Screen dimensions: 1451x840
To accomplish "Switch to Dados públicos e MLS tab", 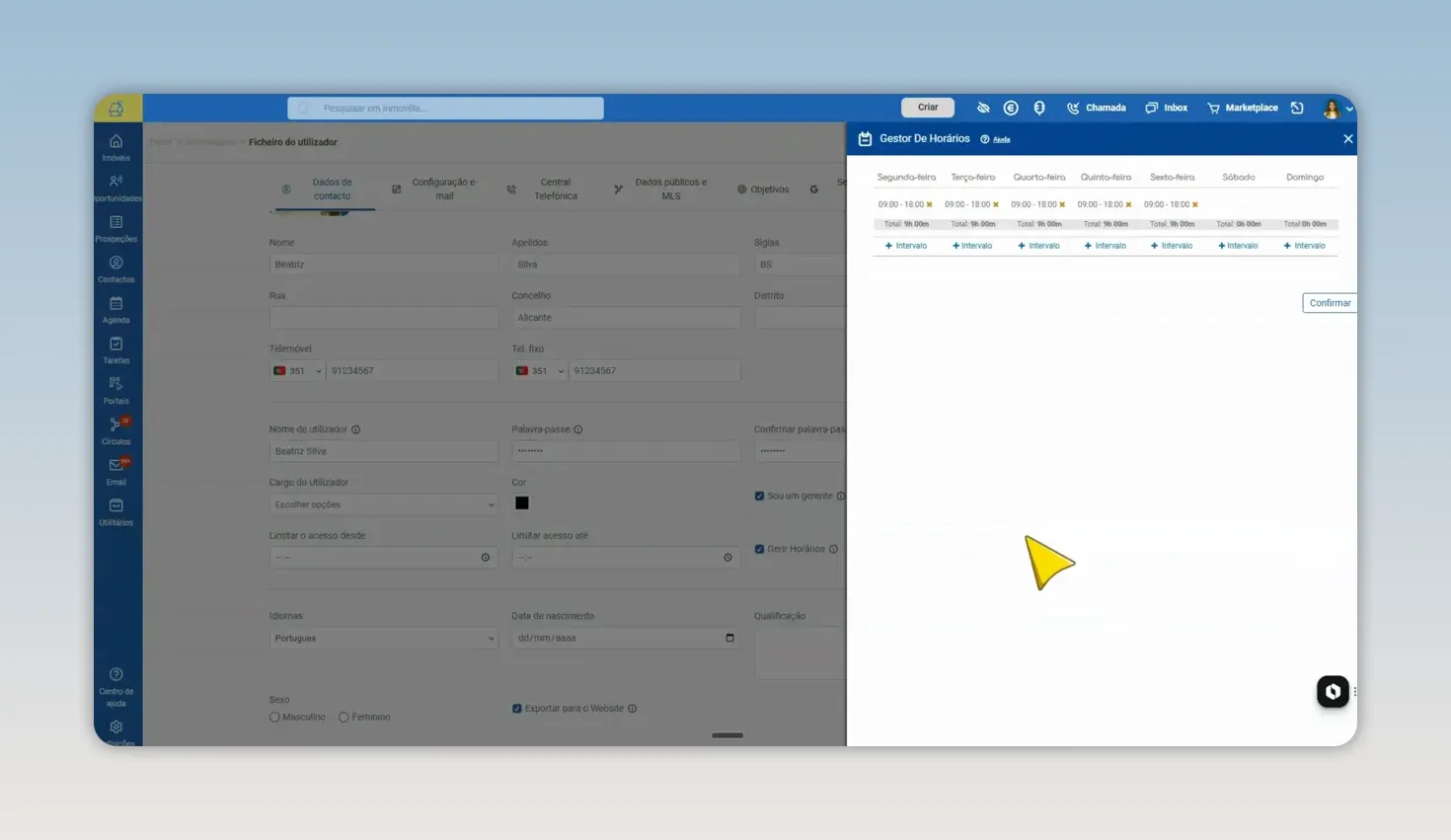I will click(661, 189).
